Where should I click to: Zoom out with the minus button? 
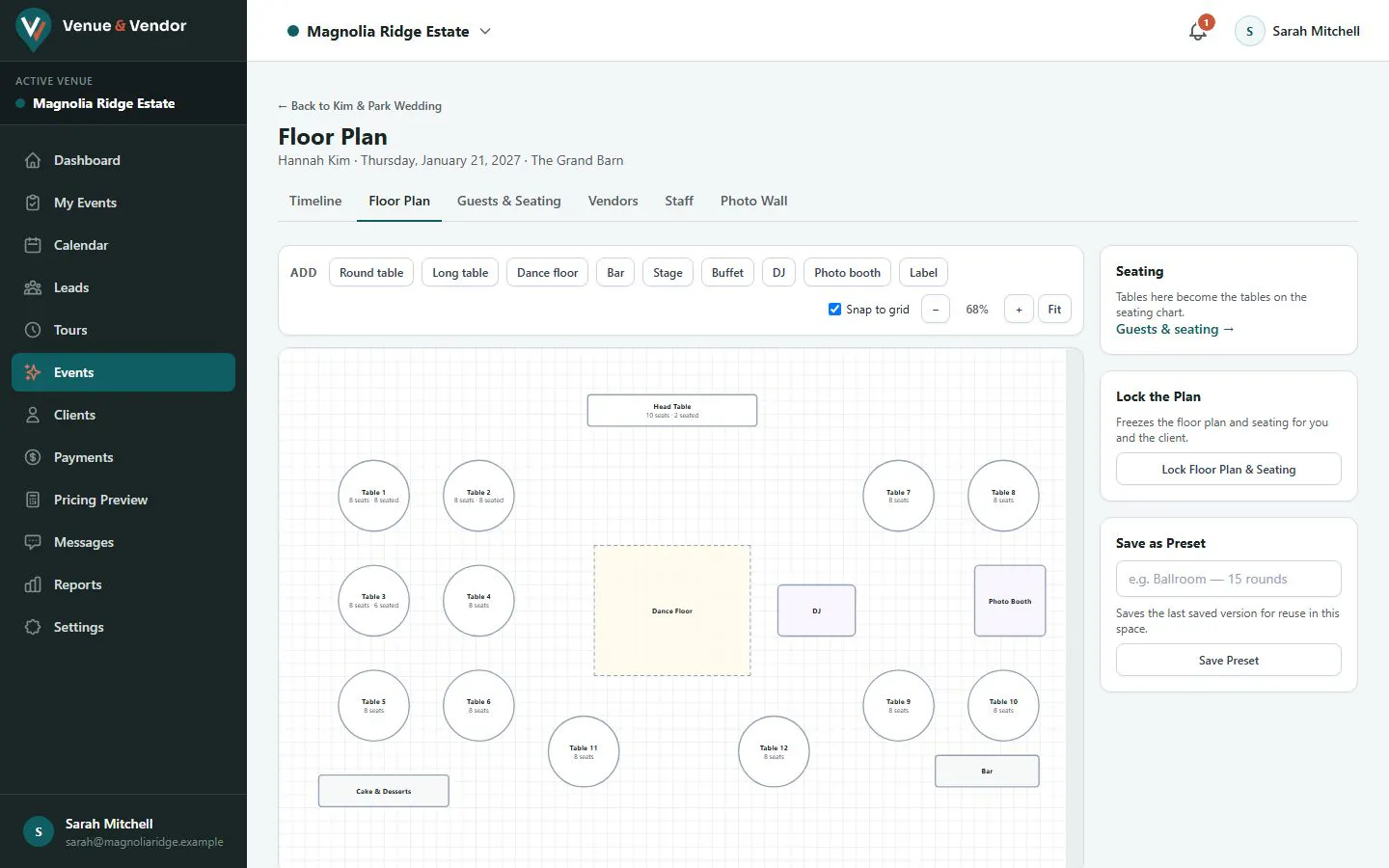[936, 310]
